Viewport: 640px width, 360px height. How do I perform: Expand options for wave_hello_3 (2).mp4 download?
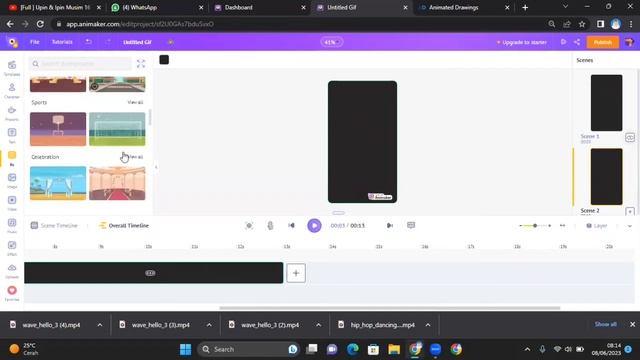coord(318,325)
